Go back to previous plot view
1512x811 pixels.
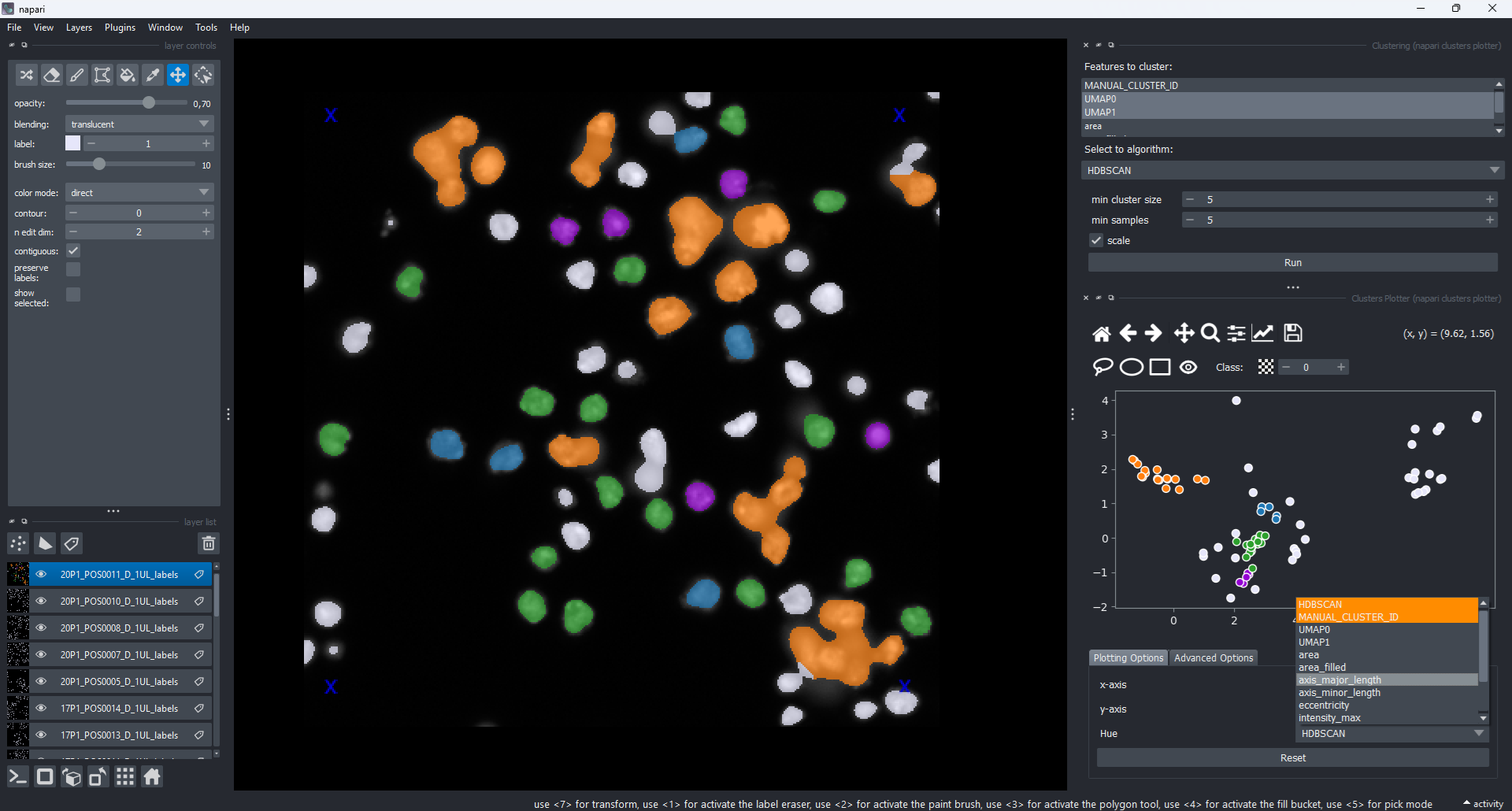[1128, 333]
